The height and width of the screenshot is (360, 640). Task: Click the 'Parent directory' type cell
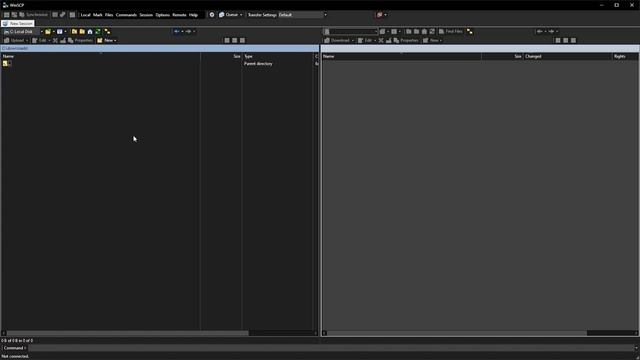point(258,64)
